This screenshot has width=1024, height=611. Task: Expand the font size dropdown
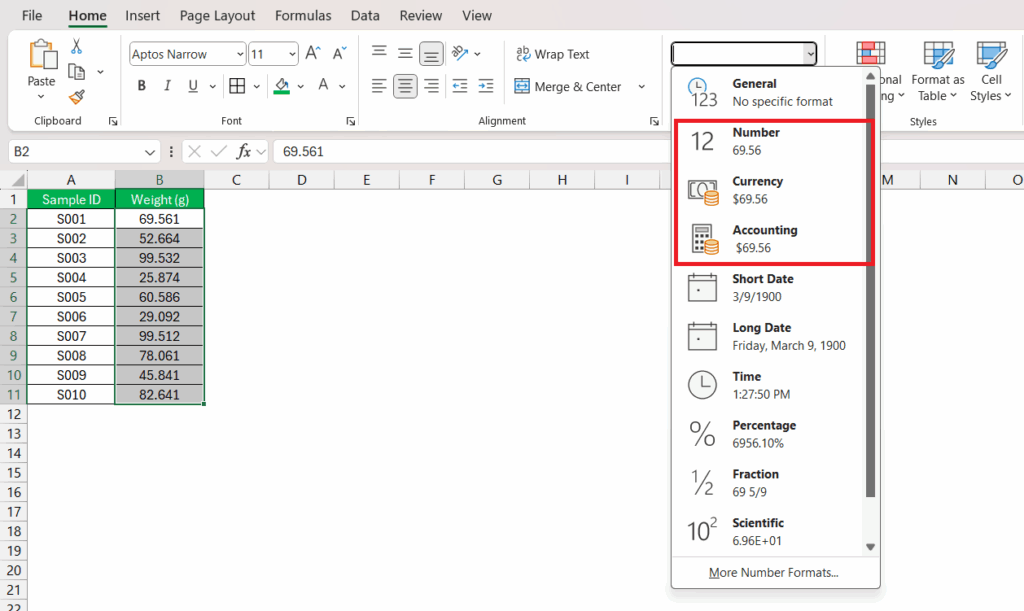(291, 54)
